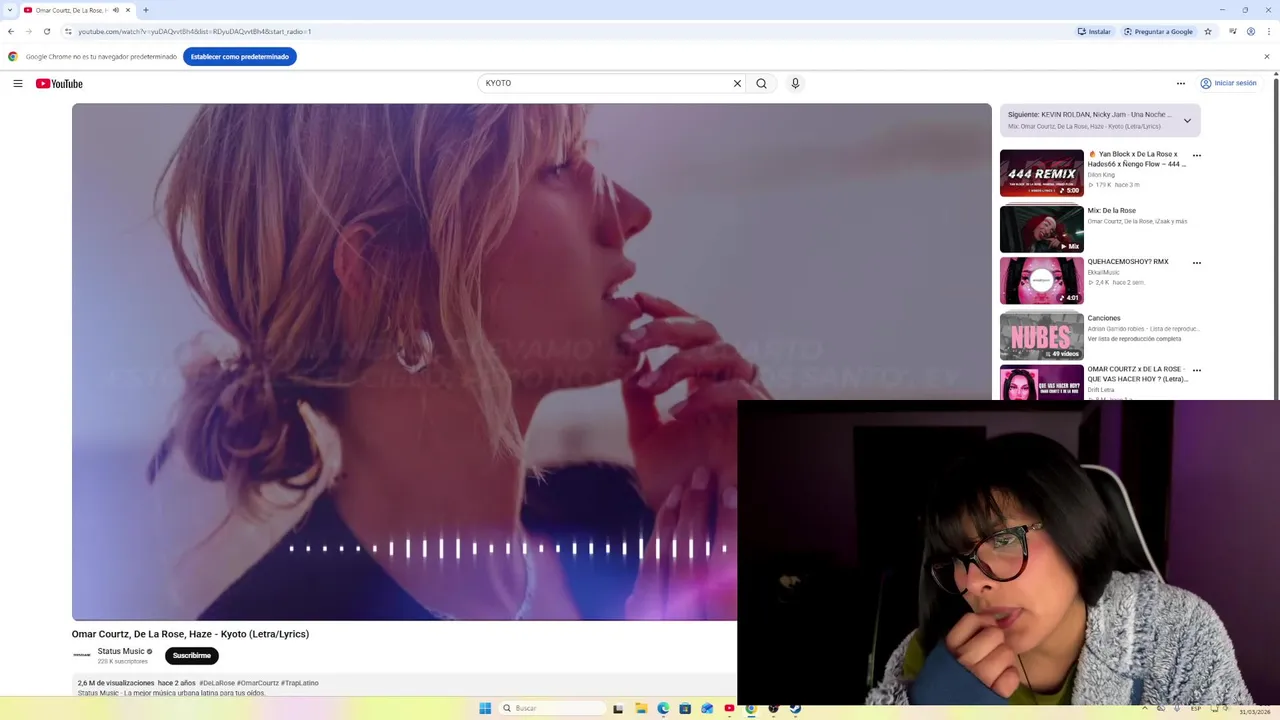
Task: Click the QUEHACEMOSHOY? RMX title
Action: coord(1128,262)
